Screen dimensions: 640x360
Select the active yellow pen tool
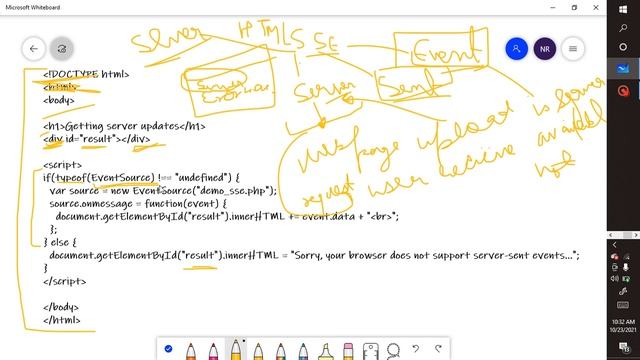pos(236,349)
